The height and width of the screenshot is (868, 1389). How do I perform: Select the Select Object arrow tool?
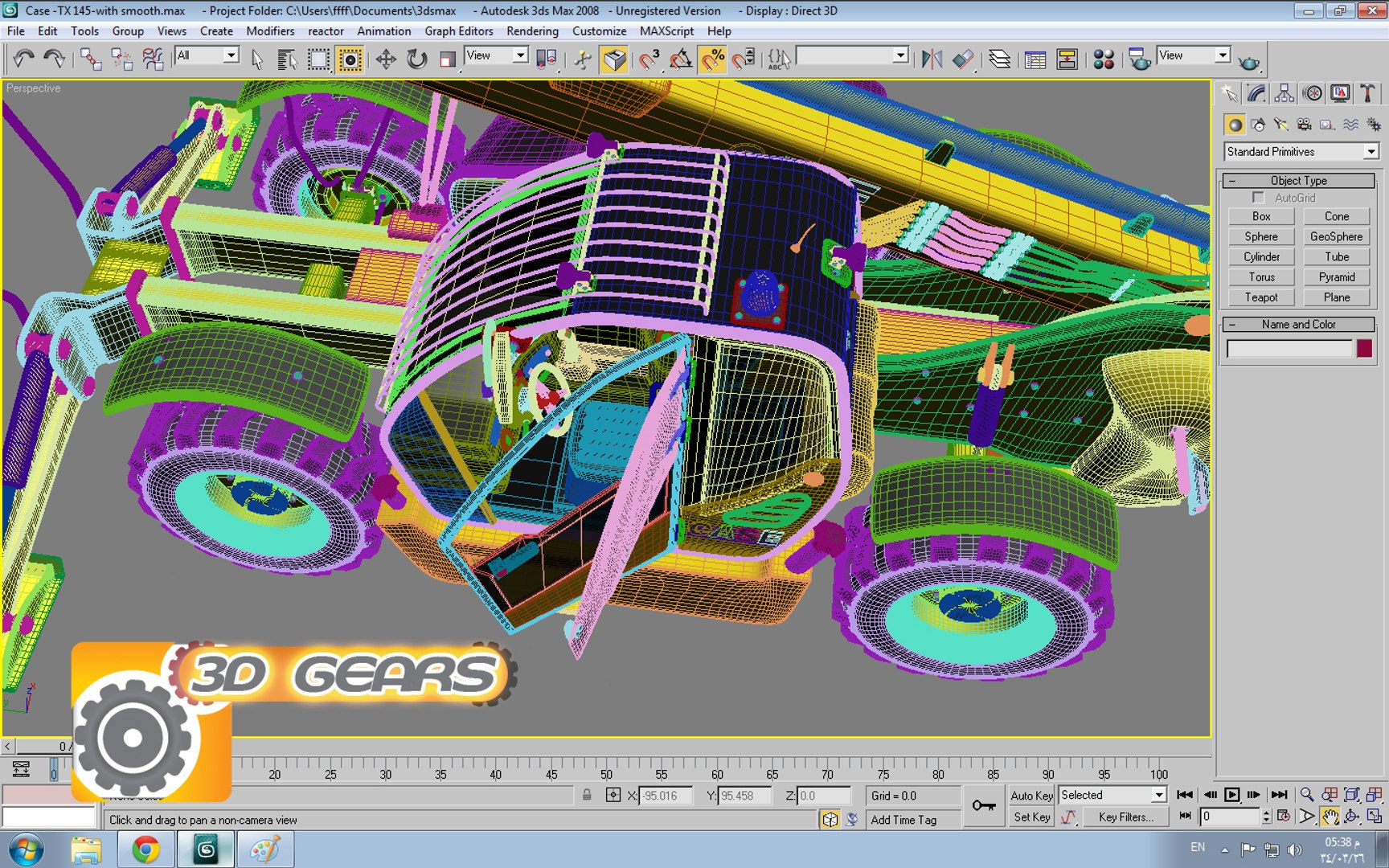pyautogui.click(x=257, y=59)
